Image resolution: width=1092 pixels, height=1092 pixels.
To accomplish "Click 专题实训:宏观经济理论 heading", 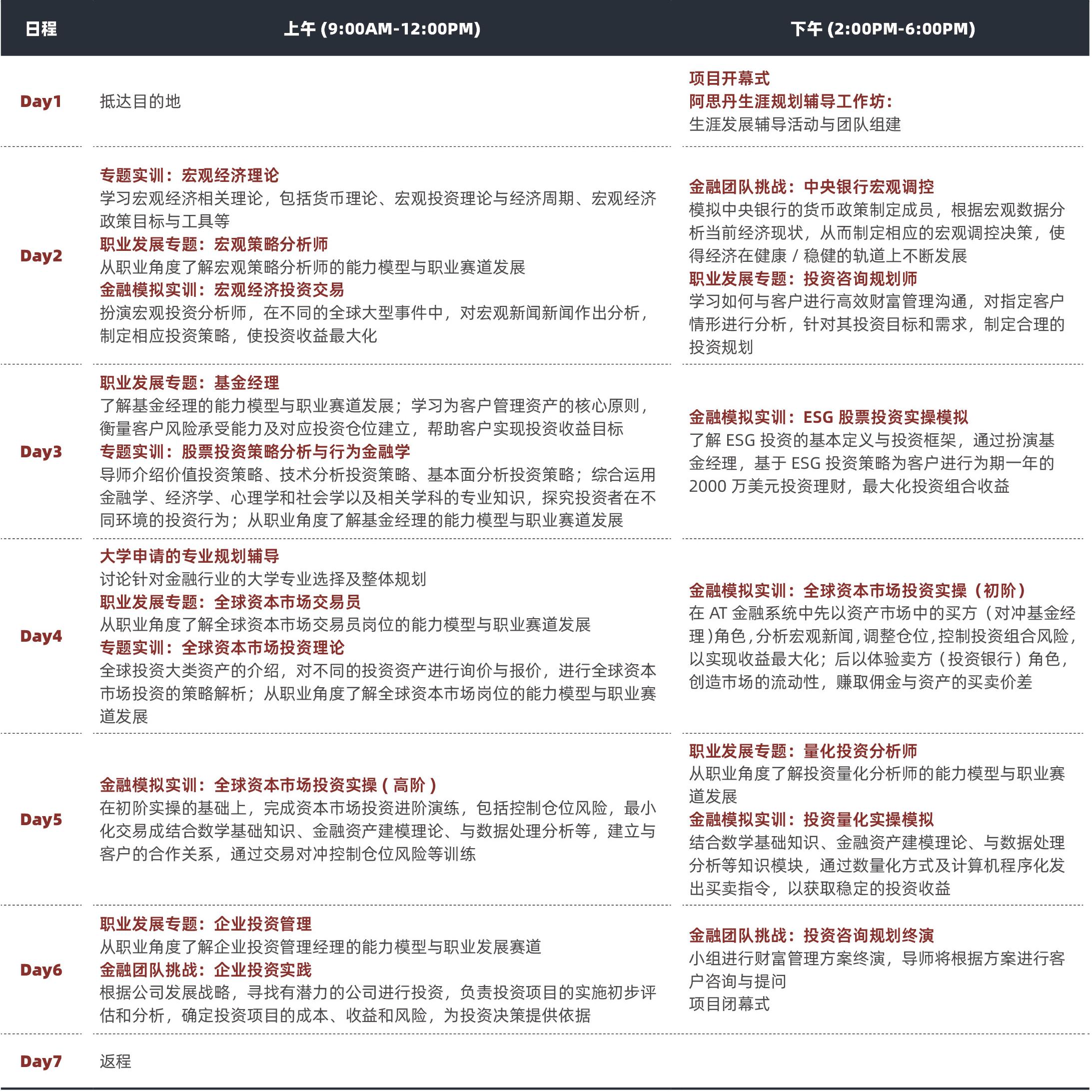I will pyautogui.click(x=189, y=175).
